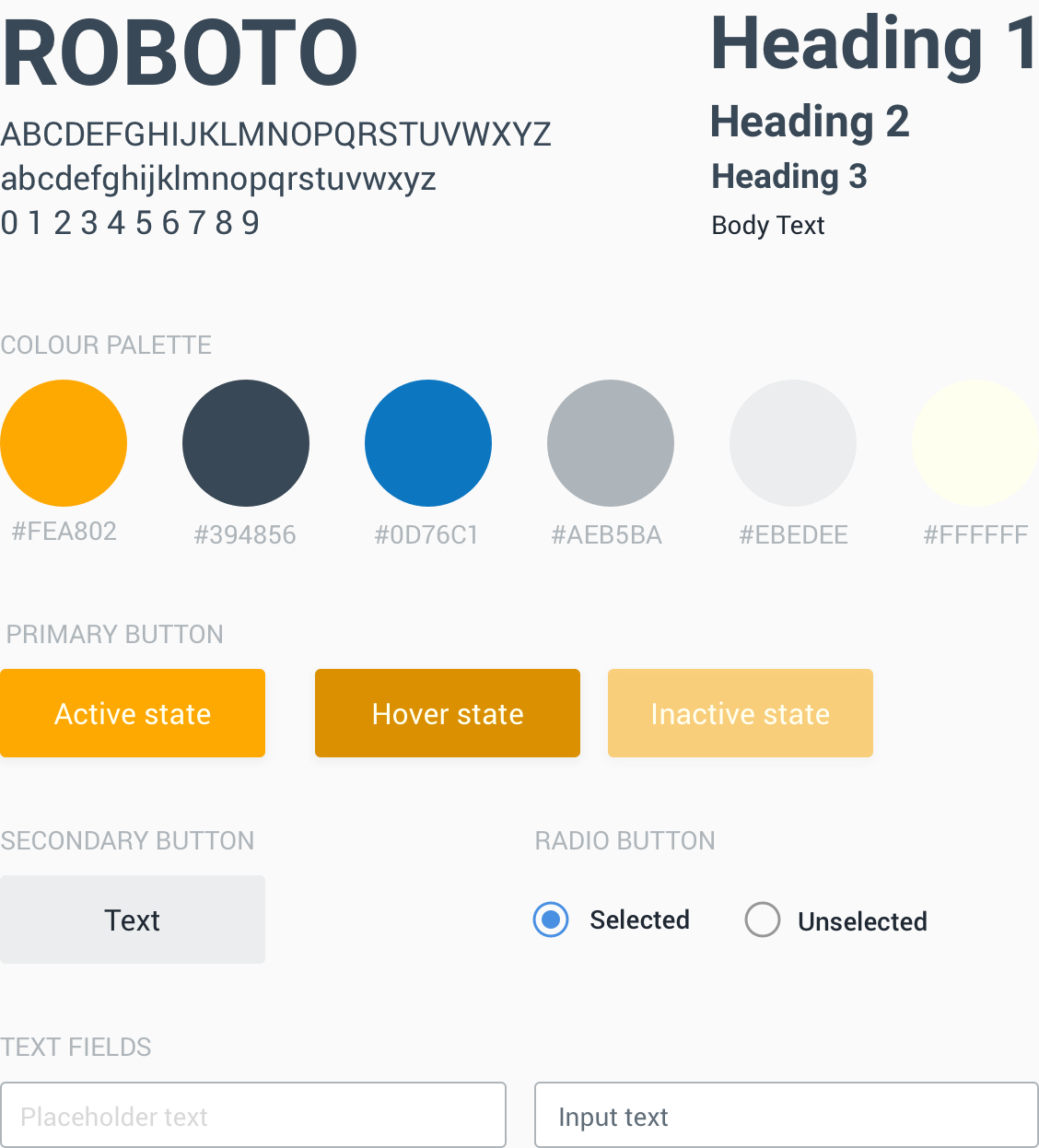Click the Heading 3 sample text
The width and height of the screenshot is (1039, 1148).
(789, 176)
